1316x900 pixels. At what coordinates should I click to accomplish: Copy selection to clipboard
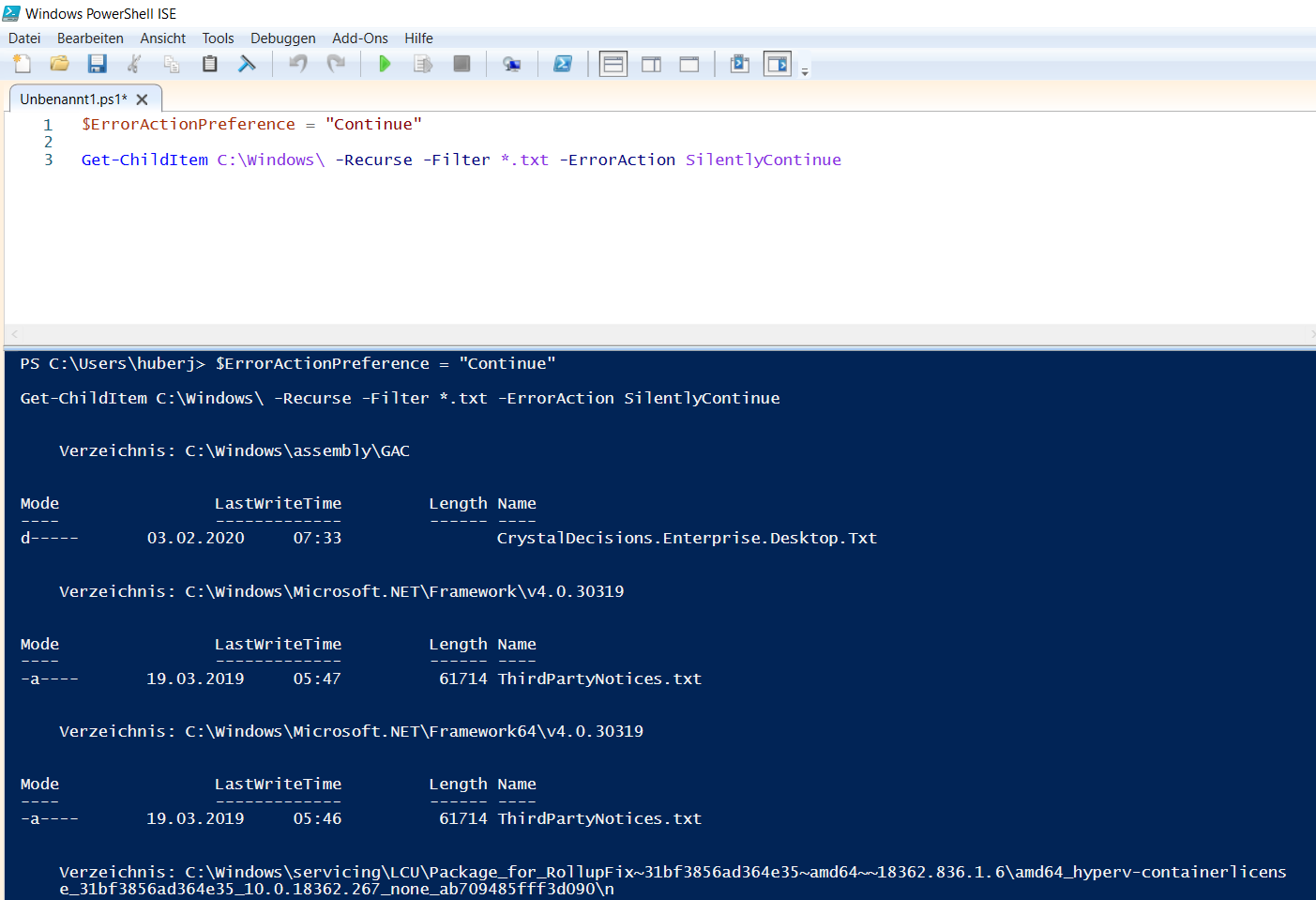tap(171, 63)
